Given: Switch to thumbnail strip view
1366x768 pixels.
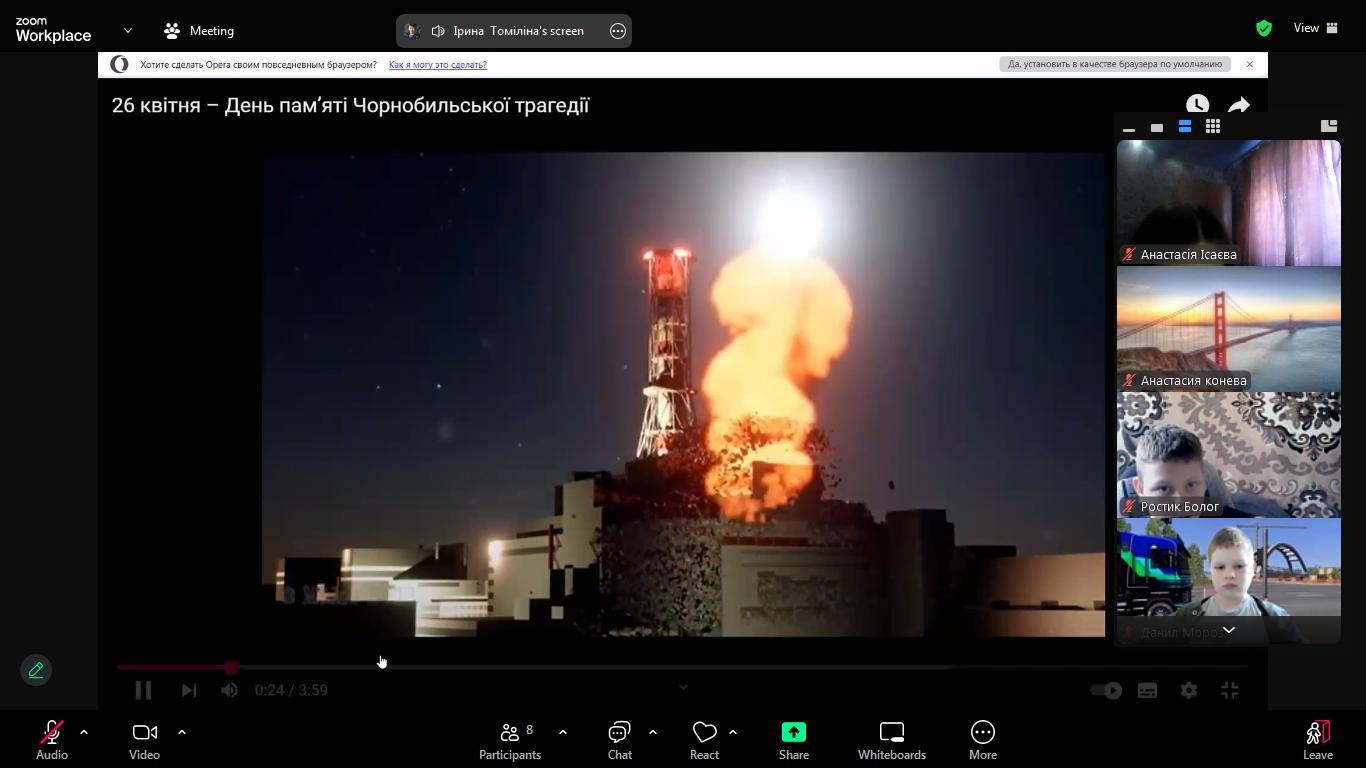Looking at the screenshot, I should click(x=1185, y=127).
